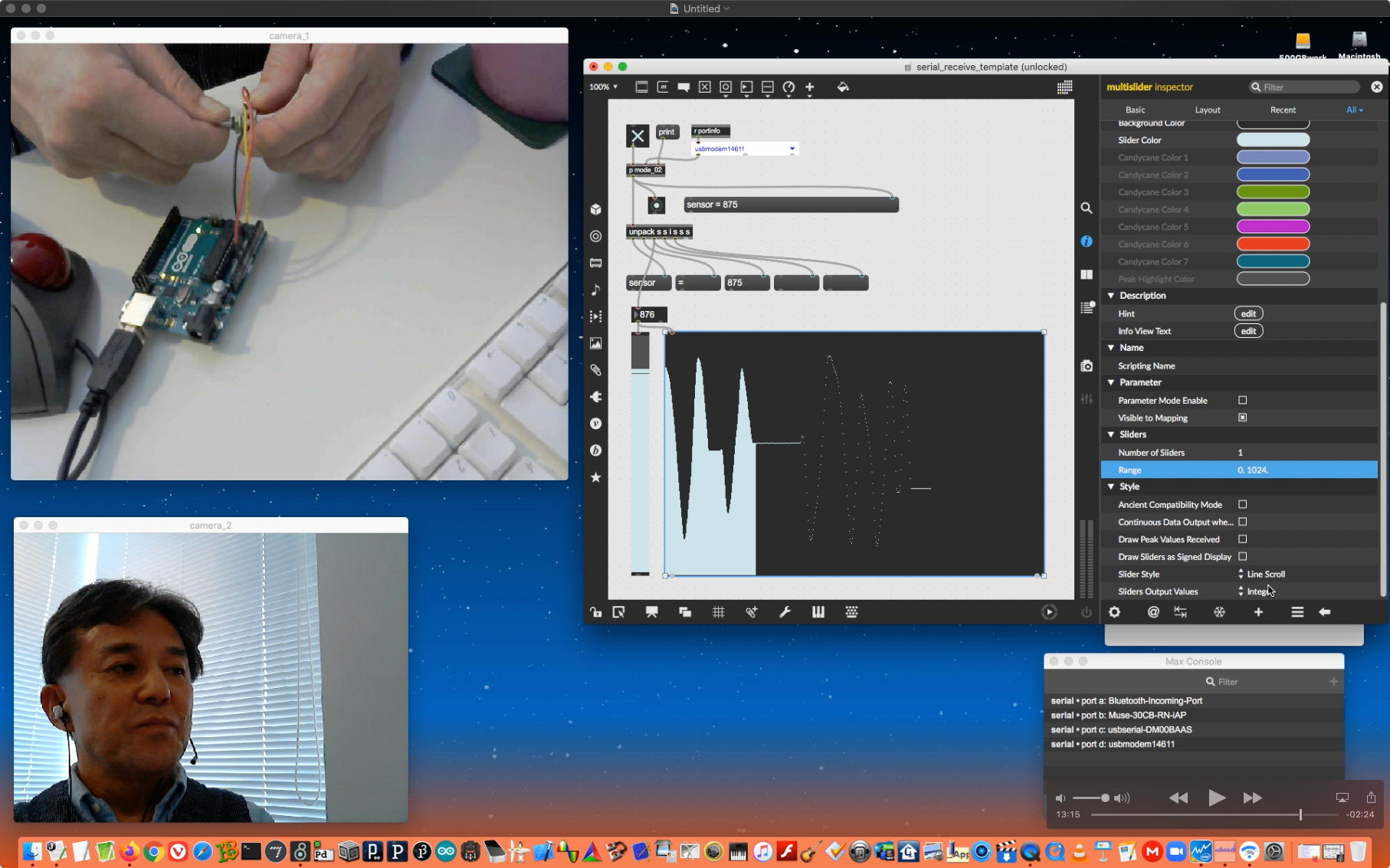The image size is (1390, 868).
Task: Open the inspector using the blue info icon
Action: coord(1086,241)
